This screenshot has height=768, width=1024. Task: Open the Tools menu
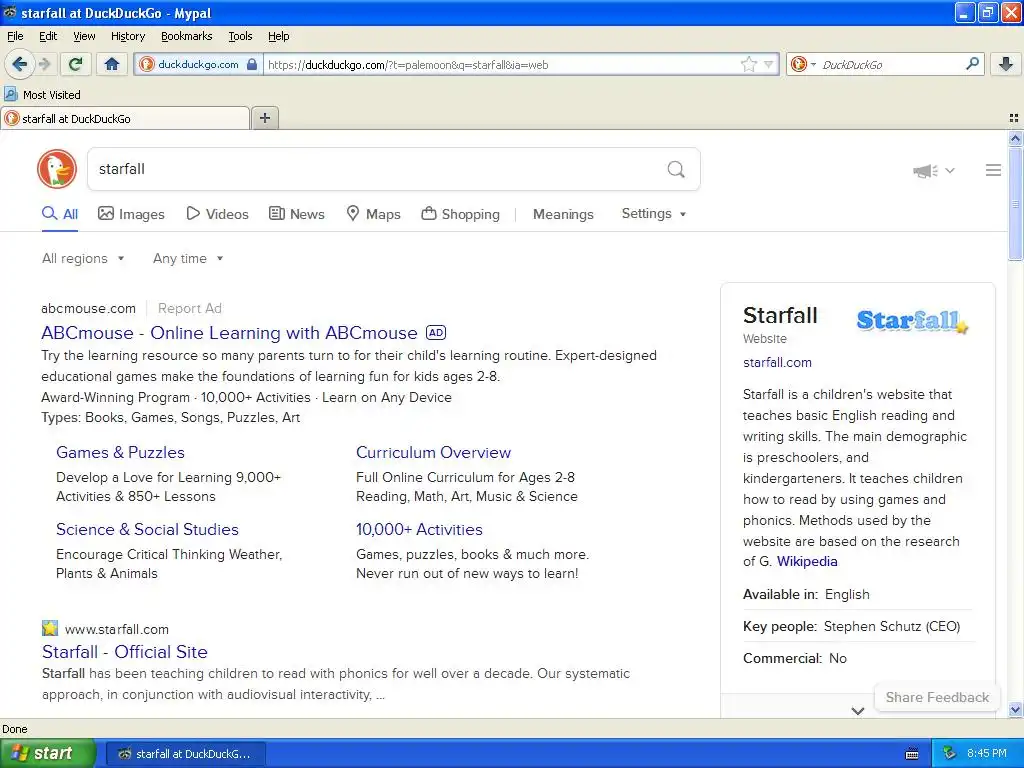pyautogui.click(x=240, y=36)
